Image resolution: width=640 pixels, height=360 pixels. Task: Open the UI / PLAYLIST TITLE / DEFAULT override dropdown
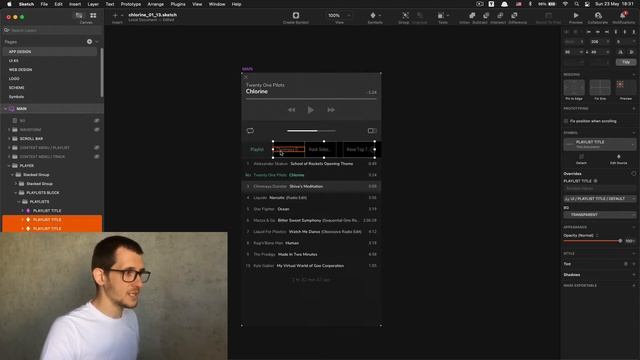600,199
